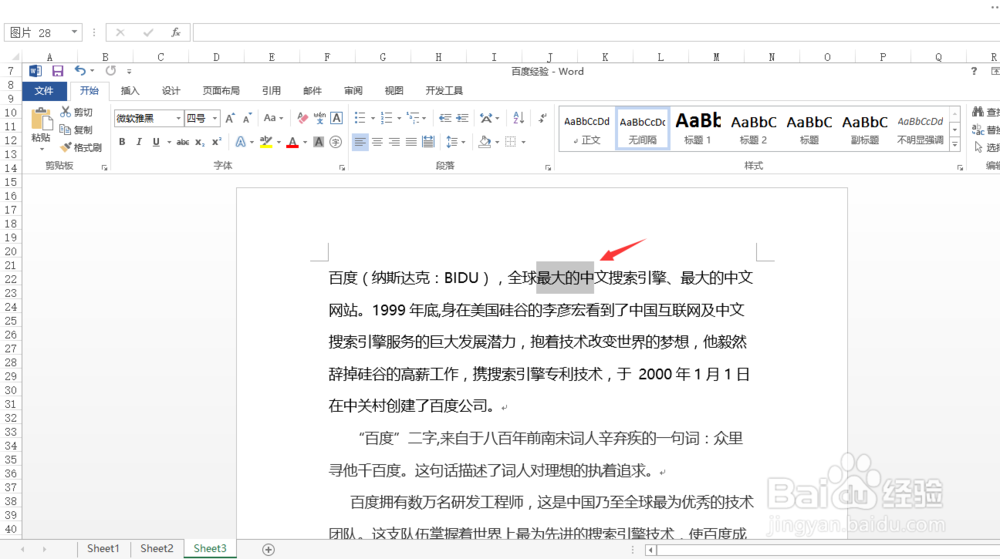Click the Sort A-Z icon
The image size is (1000, 559).
[x=518, y=118]
